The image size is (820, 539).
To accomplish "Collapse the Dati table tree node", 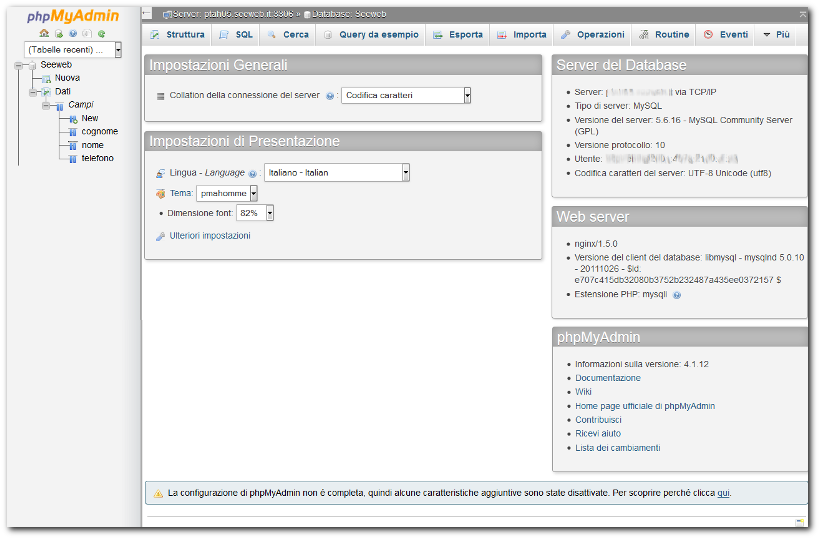I will [x=32, y=92].
